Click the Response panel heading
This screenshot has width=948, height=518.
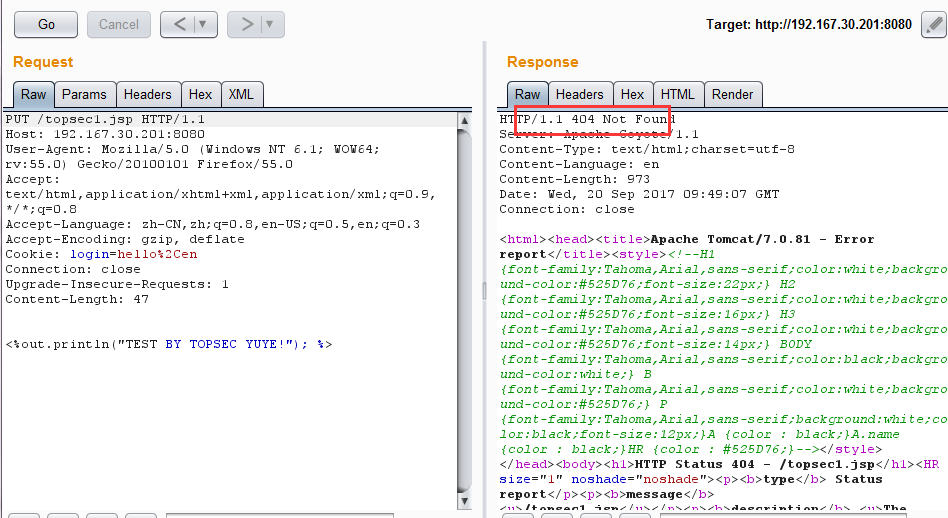pos(542,62)
